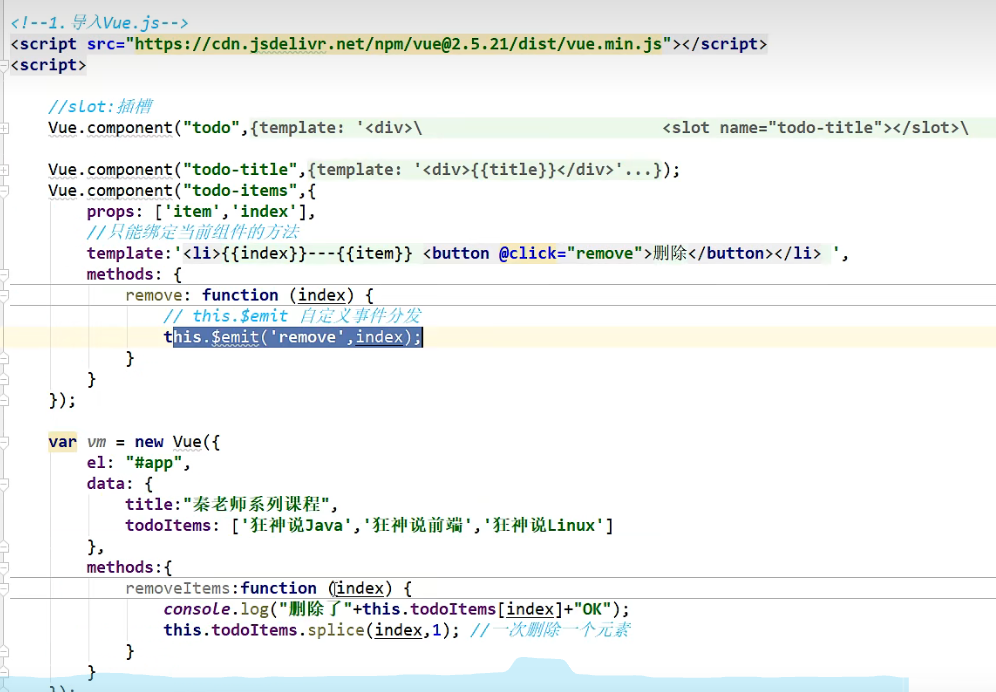This screenshot has width=996, height=692.
Task: Expand the folded "todo" component line
Action: (x=4, y=128)
